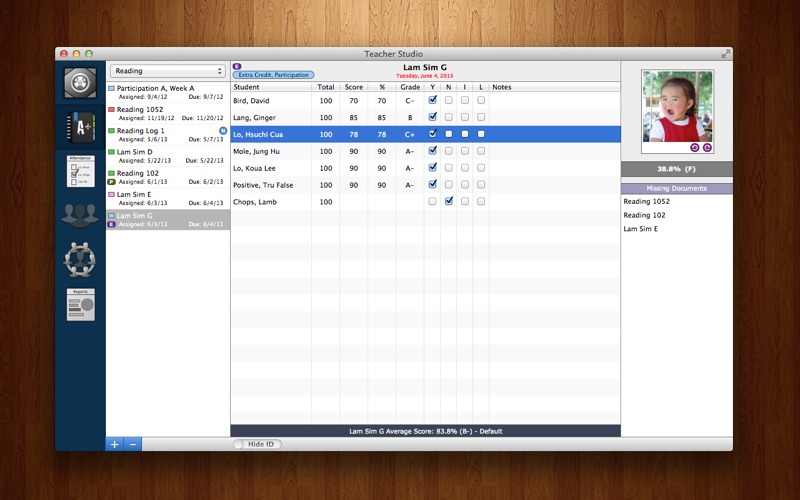
Task: Rotate student photo with left purple arrow
Action: coord(694,147)
